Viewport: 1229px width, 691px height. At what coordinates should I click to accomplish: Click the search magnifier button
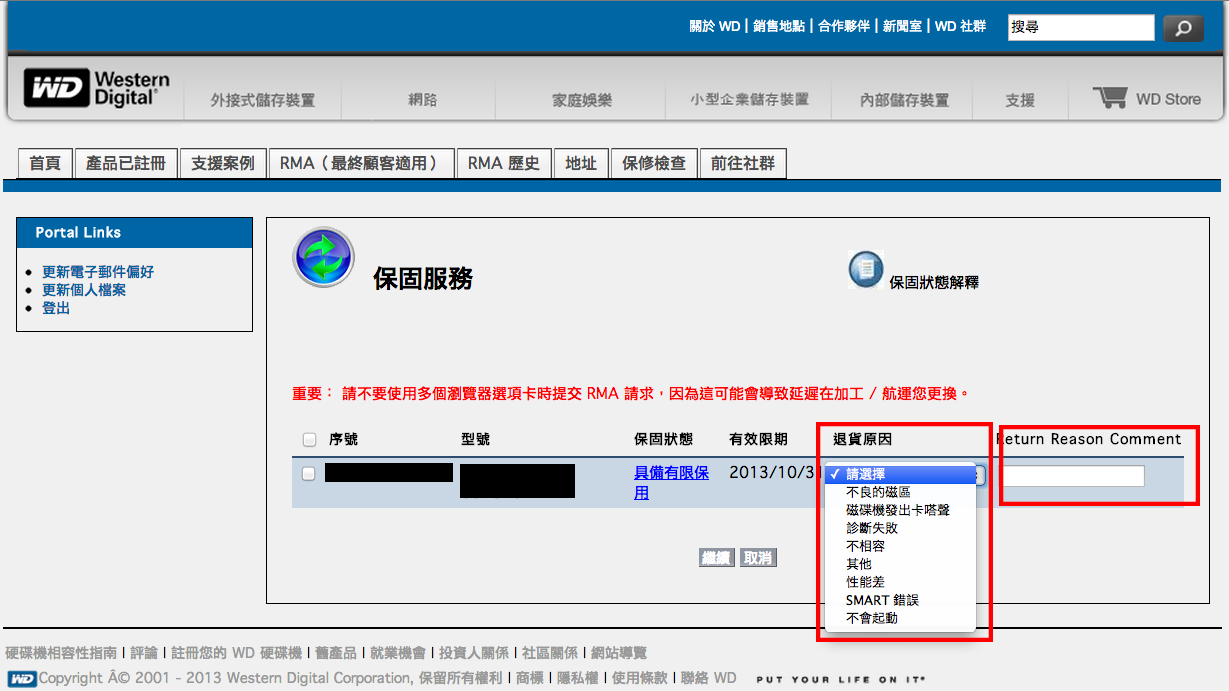coord(1183,28)
